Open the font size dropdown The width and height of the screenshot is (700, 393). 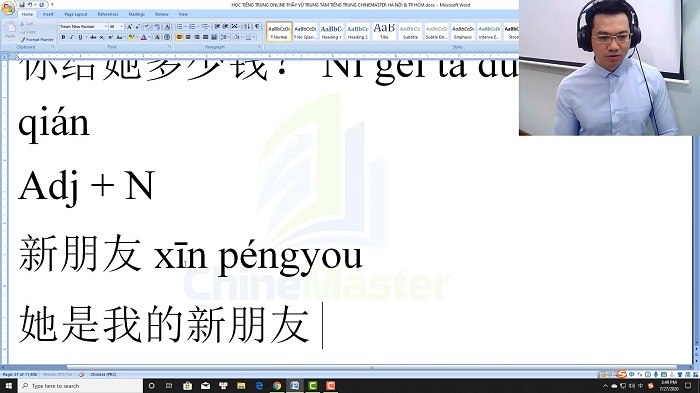[121, 26]
